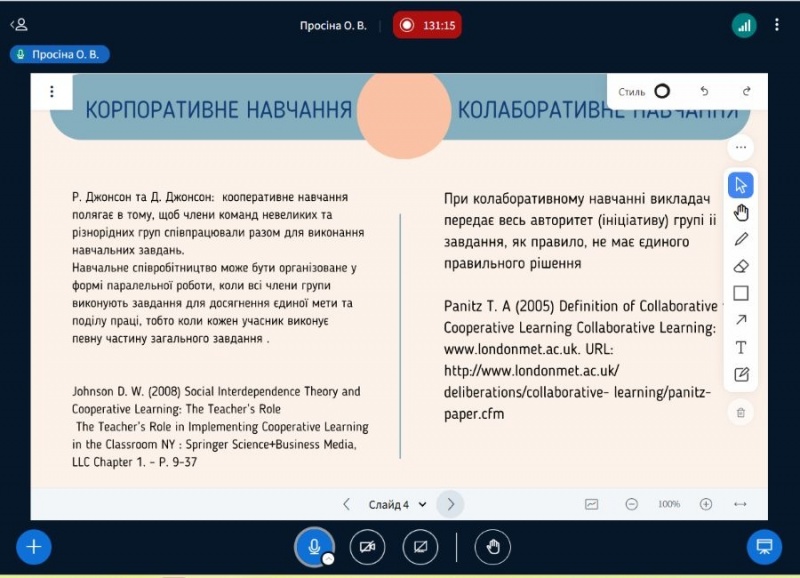Open presentation options menu on slide corner
Viewport: 800px width, 578px height.
click(x=52, y=92)
